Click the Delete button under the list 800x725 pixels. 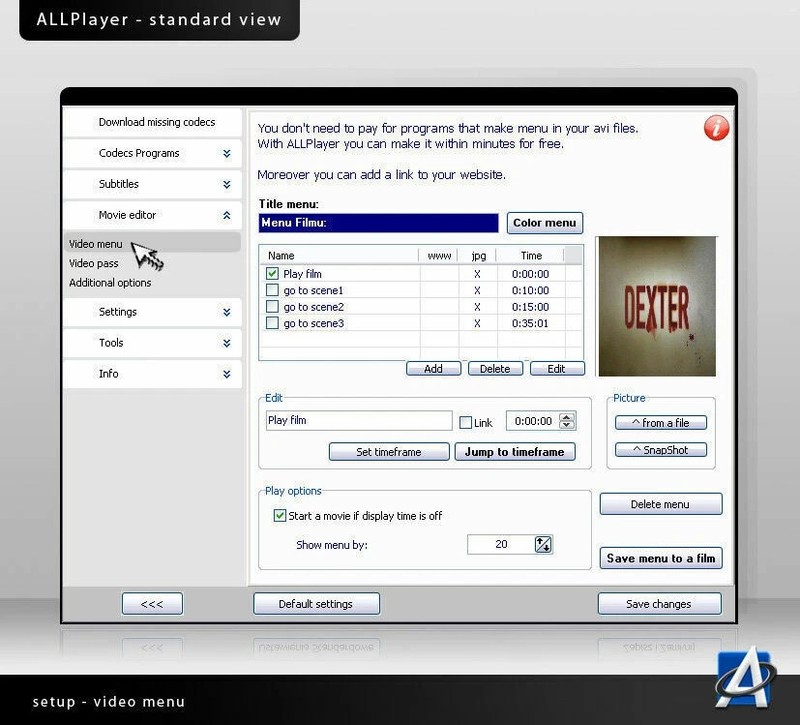click(495, 368)
